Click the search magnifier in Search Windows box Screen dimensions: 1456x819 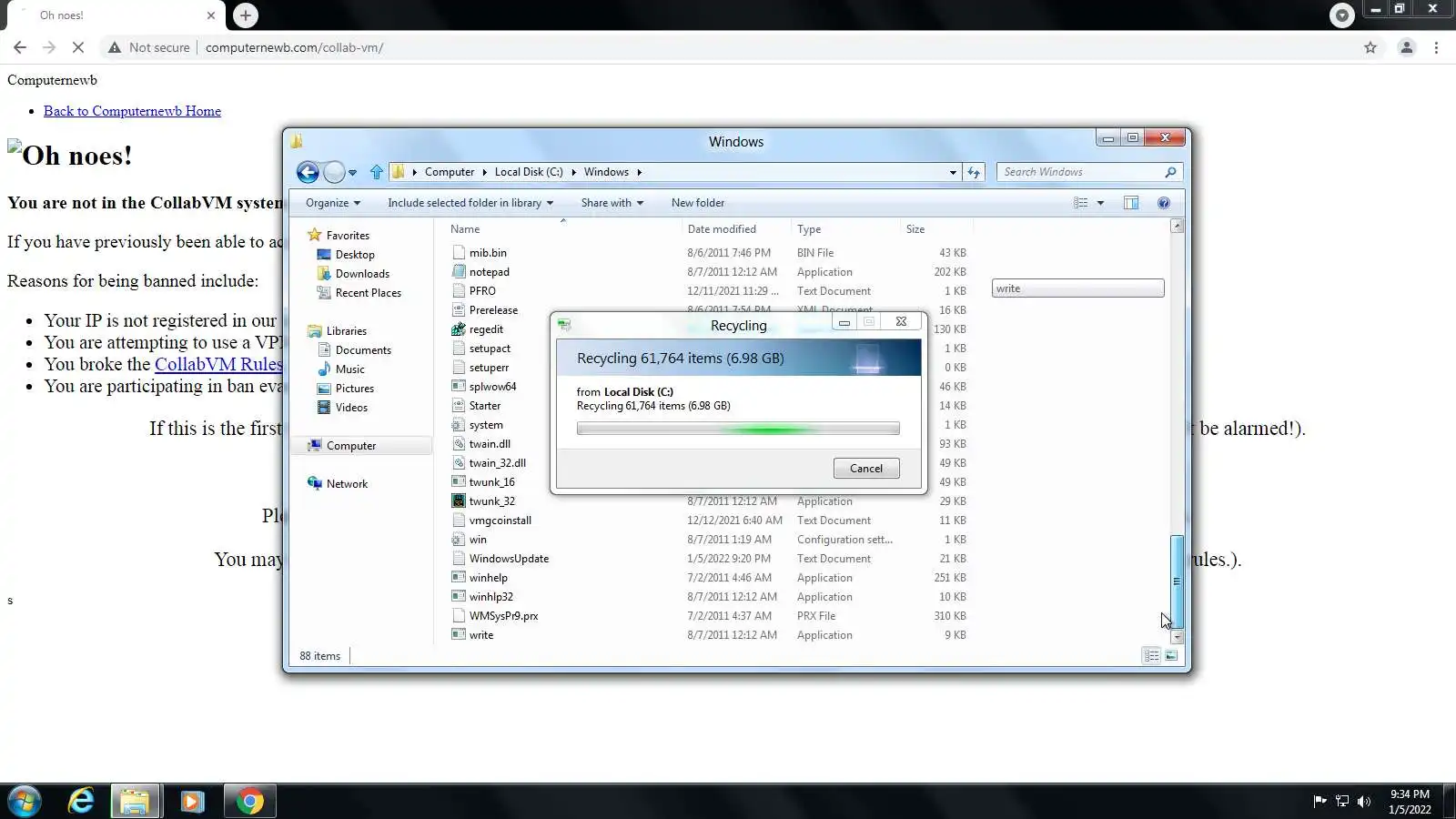click(x=1170, y=172)
